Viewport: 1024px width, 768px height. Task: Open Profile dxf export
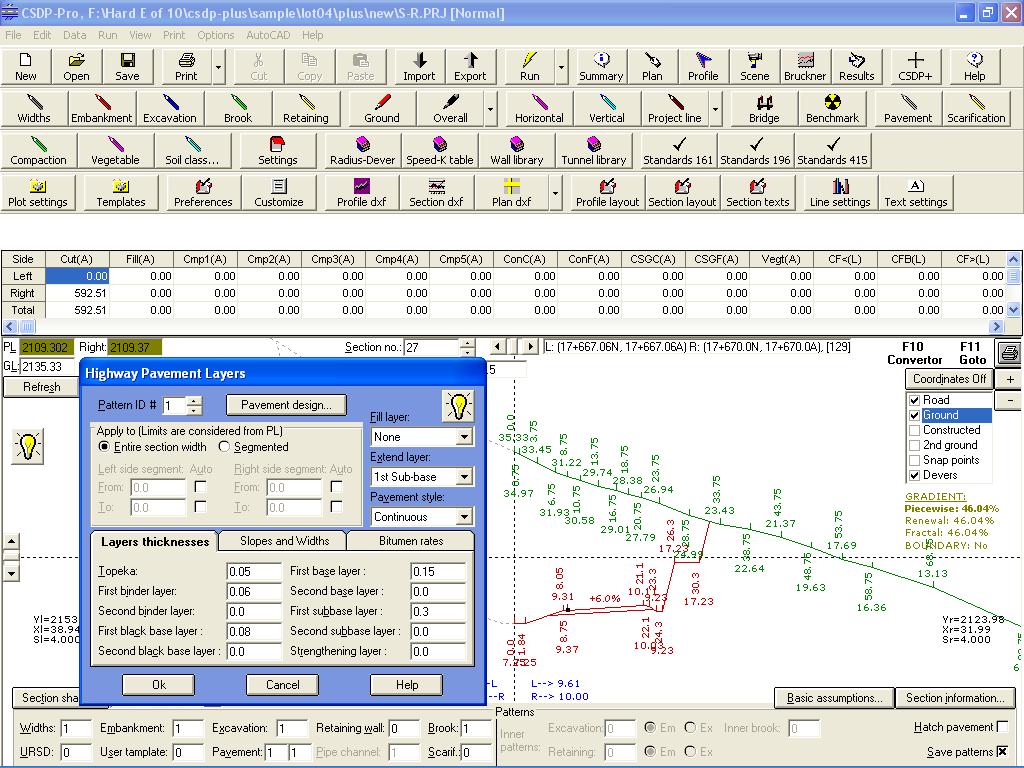362,193
